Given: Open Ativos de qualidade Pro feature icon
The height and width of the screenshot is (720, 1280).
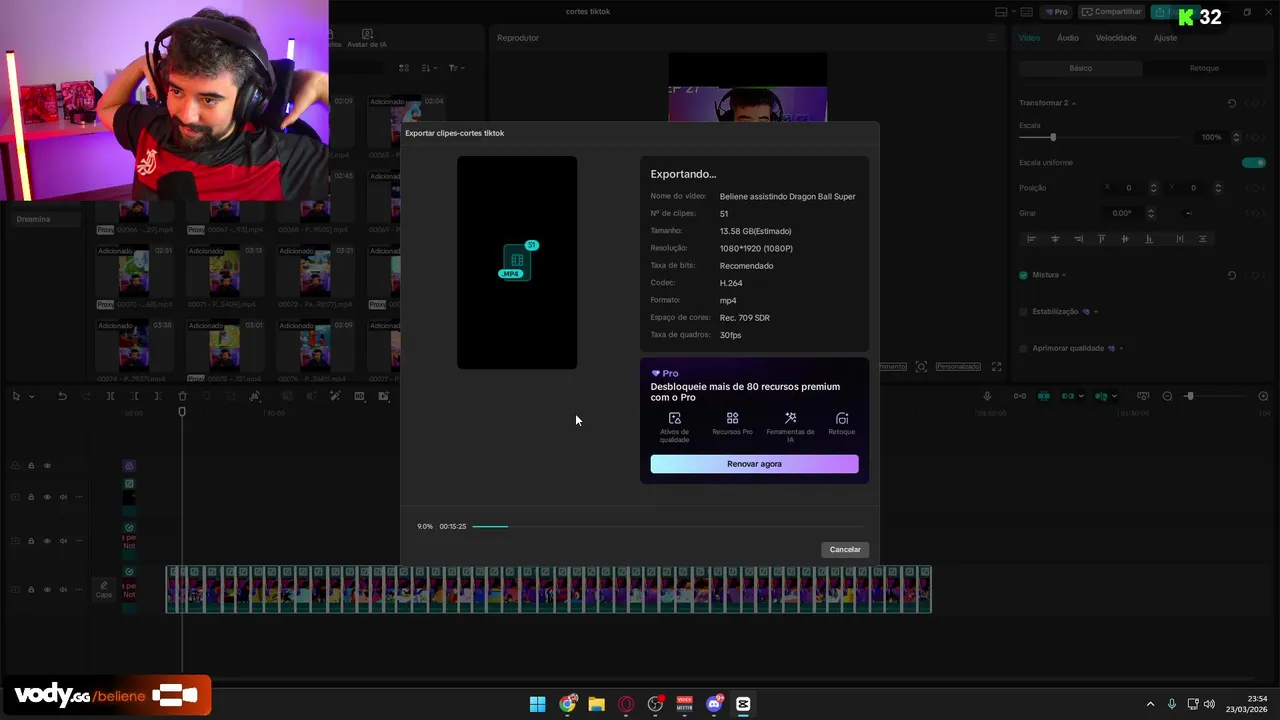Looking at the screenshot, I should 674,418.
